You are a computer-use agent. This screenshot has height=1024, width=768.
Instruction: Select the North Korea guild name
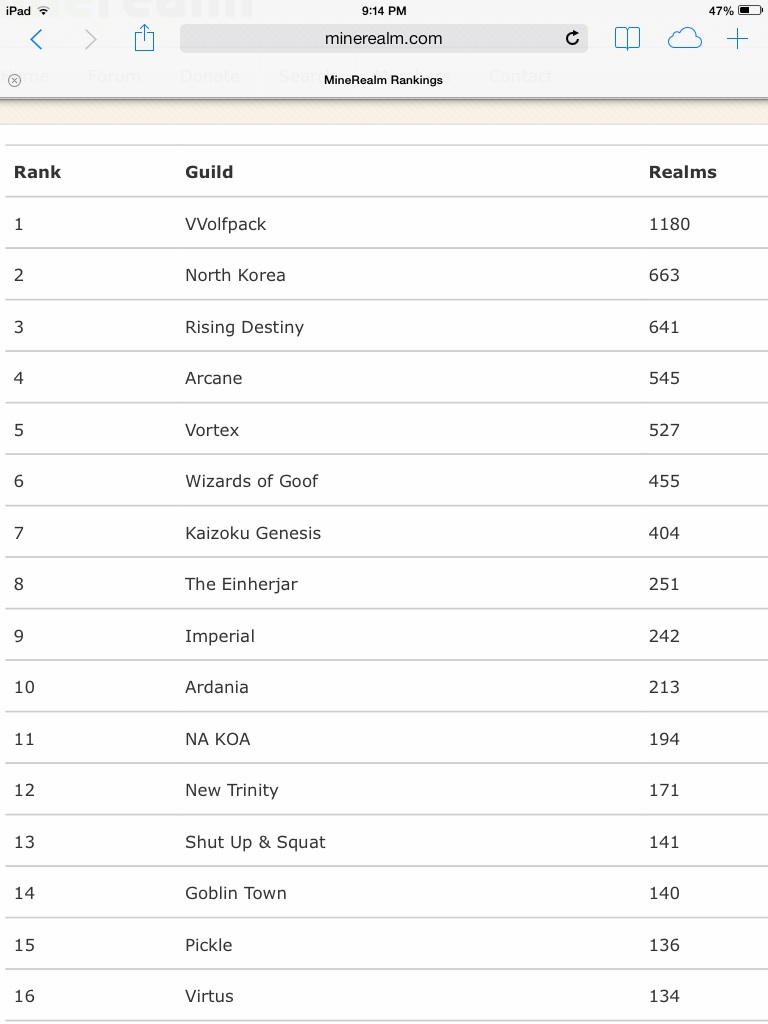(x=235, y=275)
